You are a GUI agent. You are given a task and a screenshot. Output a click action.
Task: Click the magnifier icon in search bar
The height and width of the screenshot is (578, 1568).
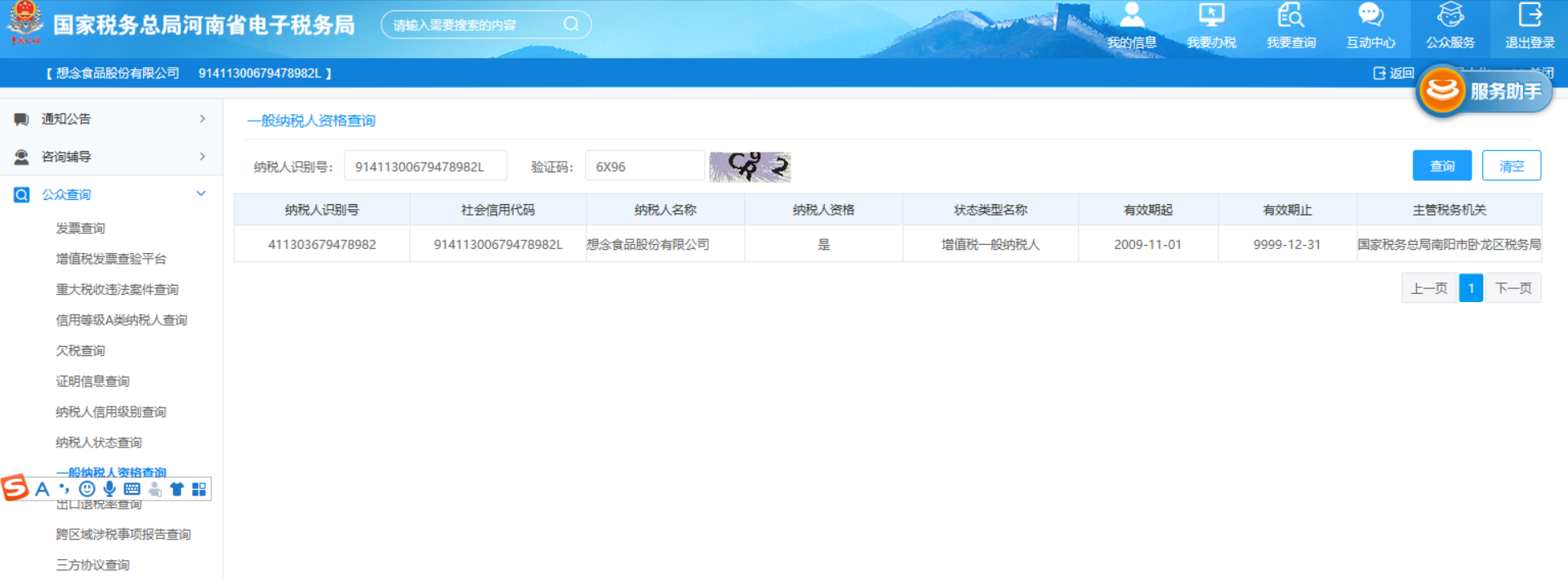(x=571, y=24)
